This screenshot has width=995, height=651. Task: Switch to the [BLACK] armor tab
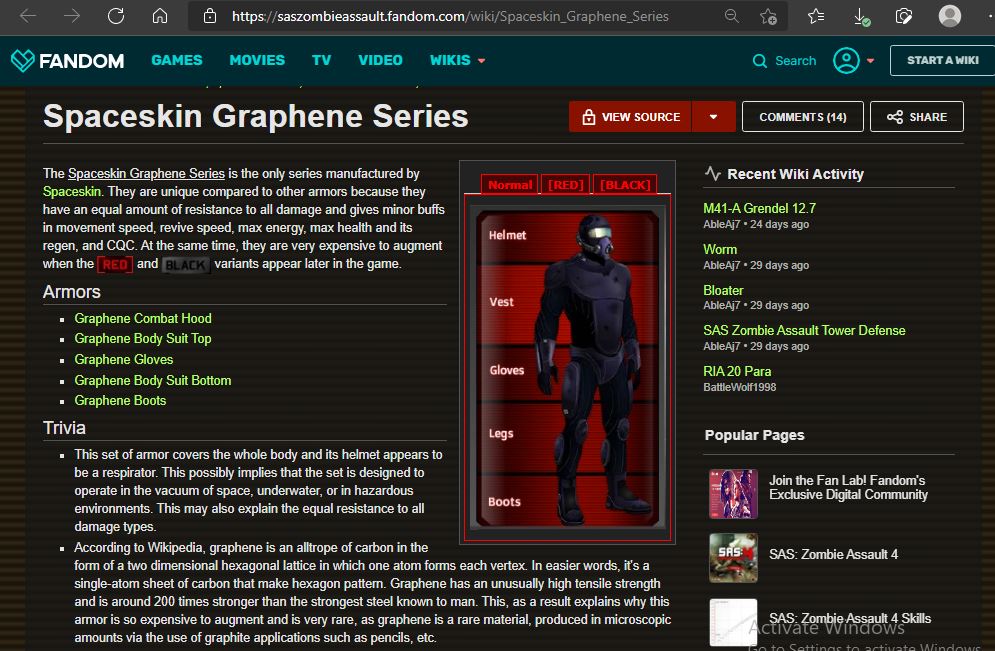pyautogui.click(x=625, y=185)
